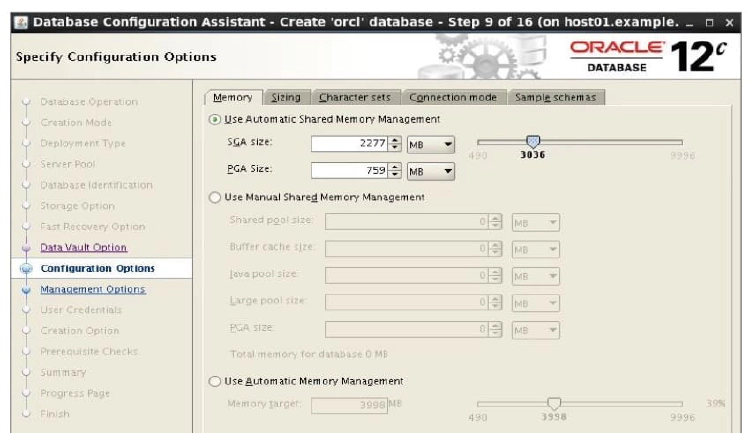Click the Finish step
The image size is (750, 433).
pyautogui.click(x=55, y=414)
